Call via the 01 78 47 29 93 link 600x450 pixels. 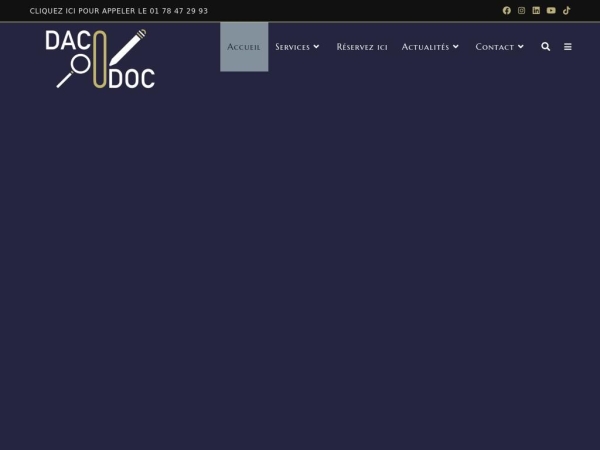[x=119, y=11]
